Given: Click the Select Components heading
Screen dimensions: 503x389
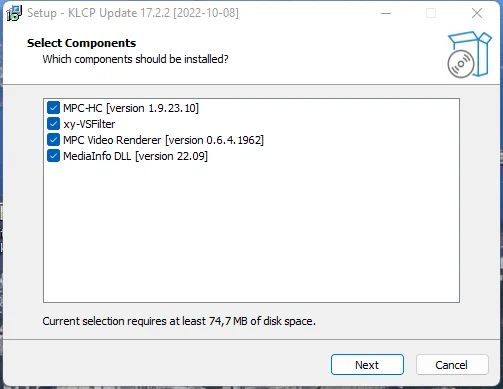Looking at the screenshot, I should click(81, 43).
